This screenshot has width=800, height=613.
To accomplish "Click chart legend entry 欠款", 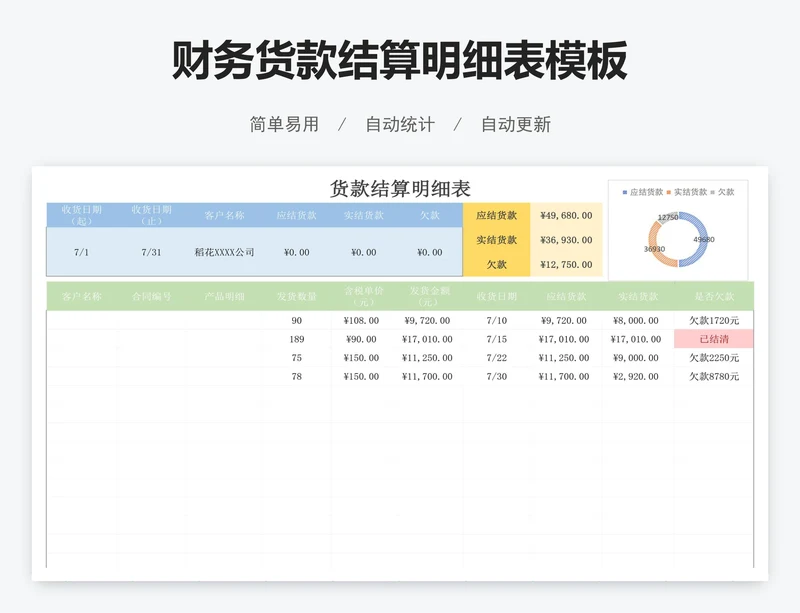I will 722,192.
